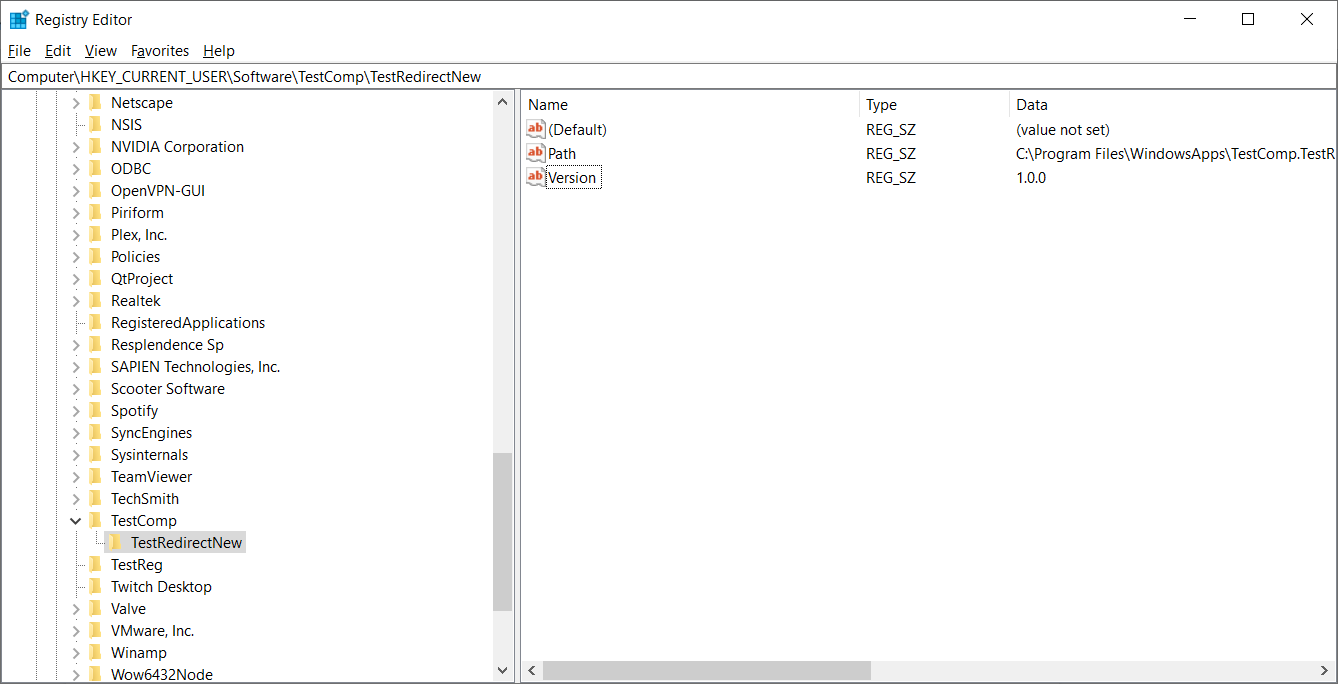The height and width of the screenshot is (684, 1338).
Task: Expand the Netscape registry key
Action: [x=76, y=103]
